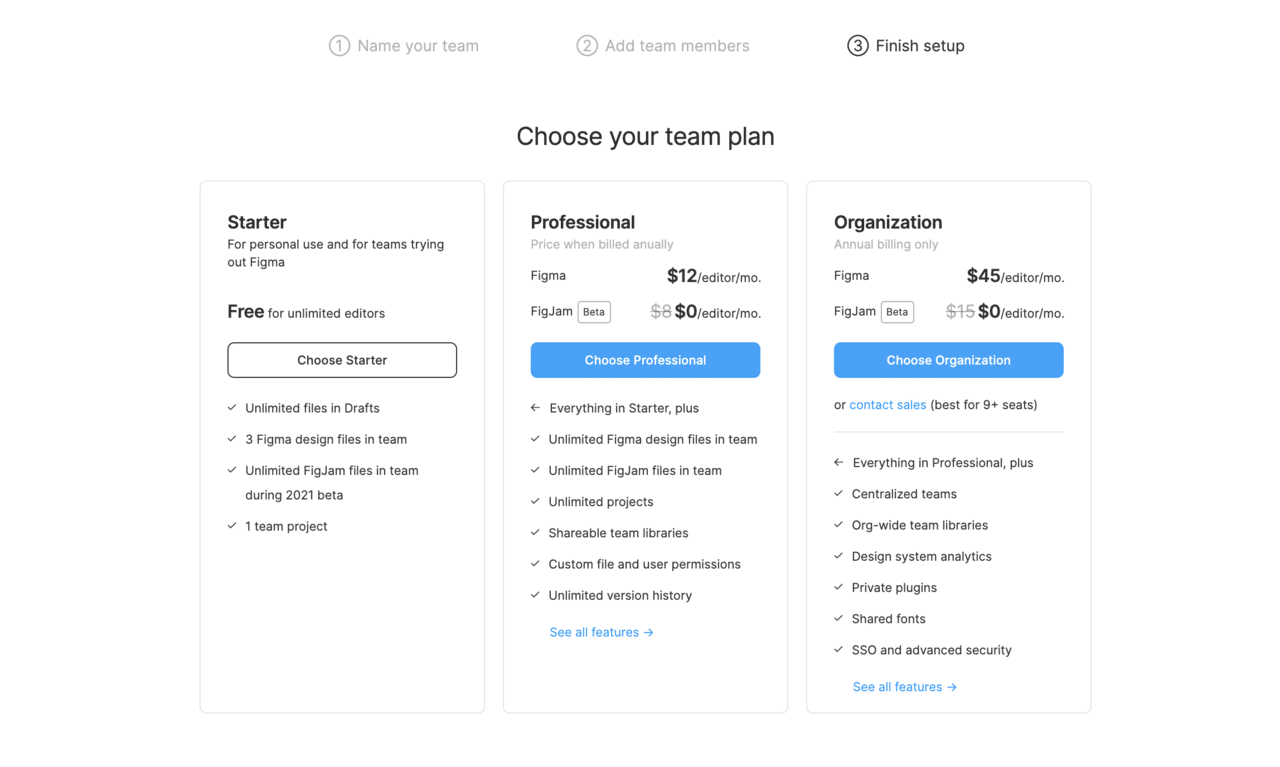
Task: Go to Add team members step
Action: coord(676,46)
